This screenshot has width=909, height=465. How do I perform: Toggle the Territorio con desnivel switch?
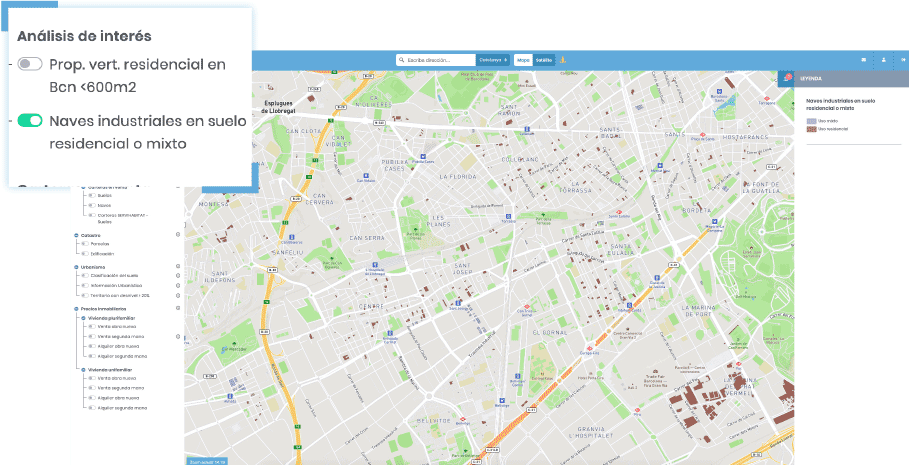85,296
